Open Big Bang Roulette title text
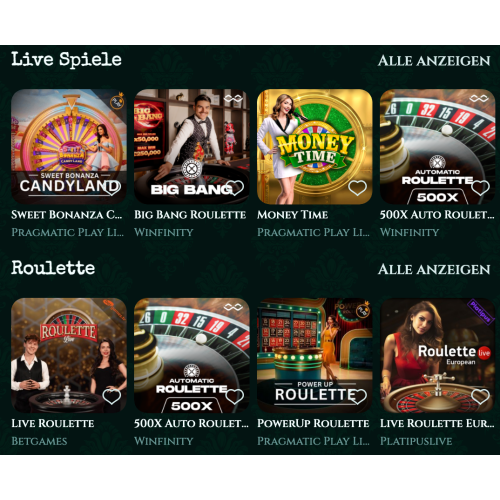Viewport: 500px width, 500px height. tap(190, 215)
